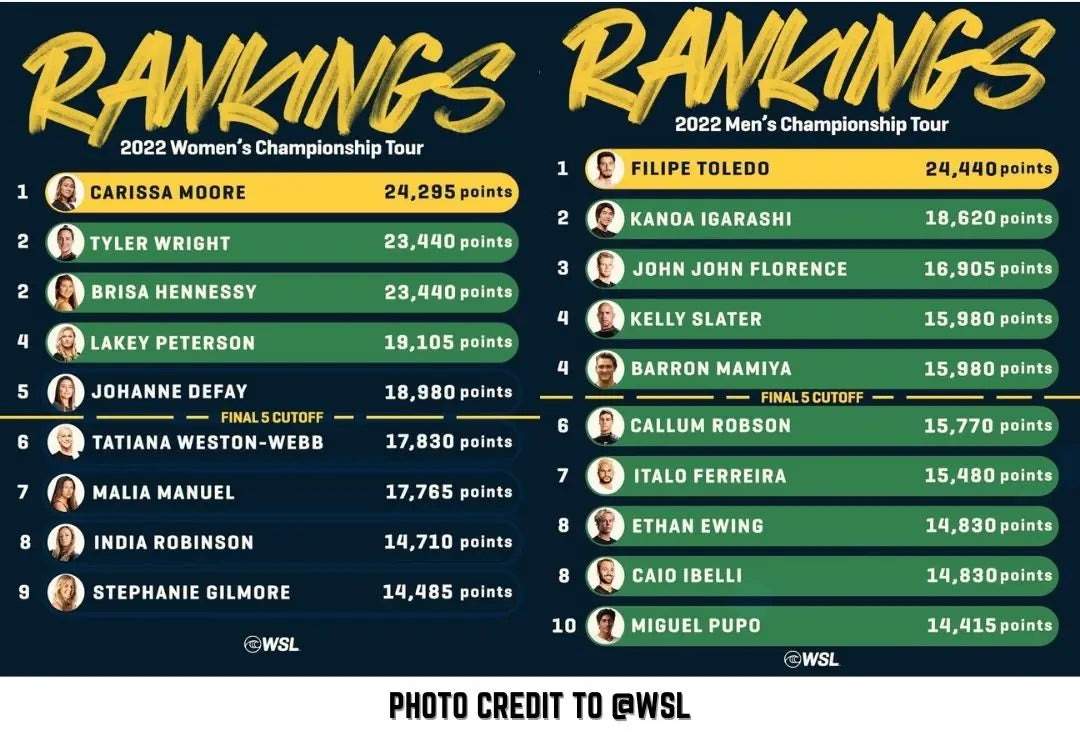1080x733 pixels.
Task: Click the avatar beside Stephanie Gilmore
Action: click(x=66, y=592)
